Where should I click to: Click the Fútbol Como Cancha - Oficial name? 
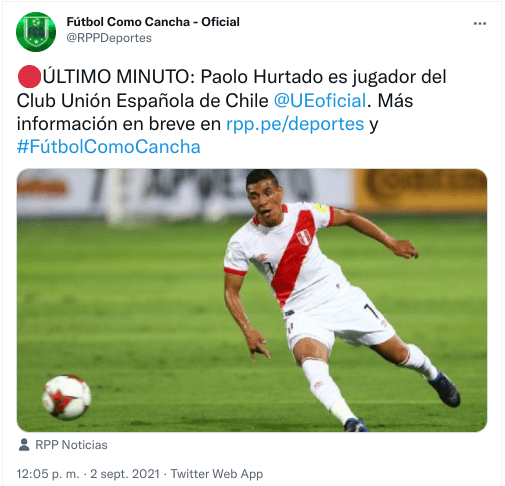[x=153, y=22]
